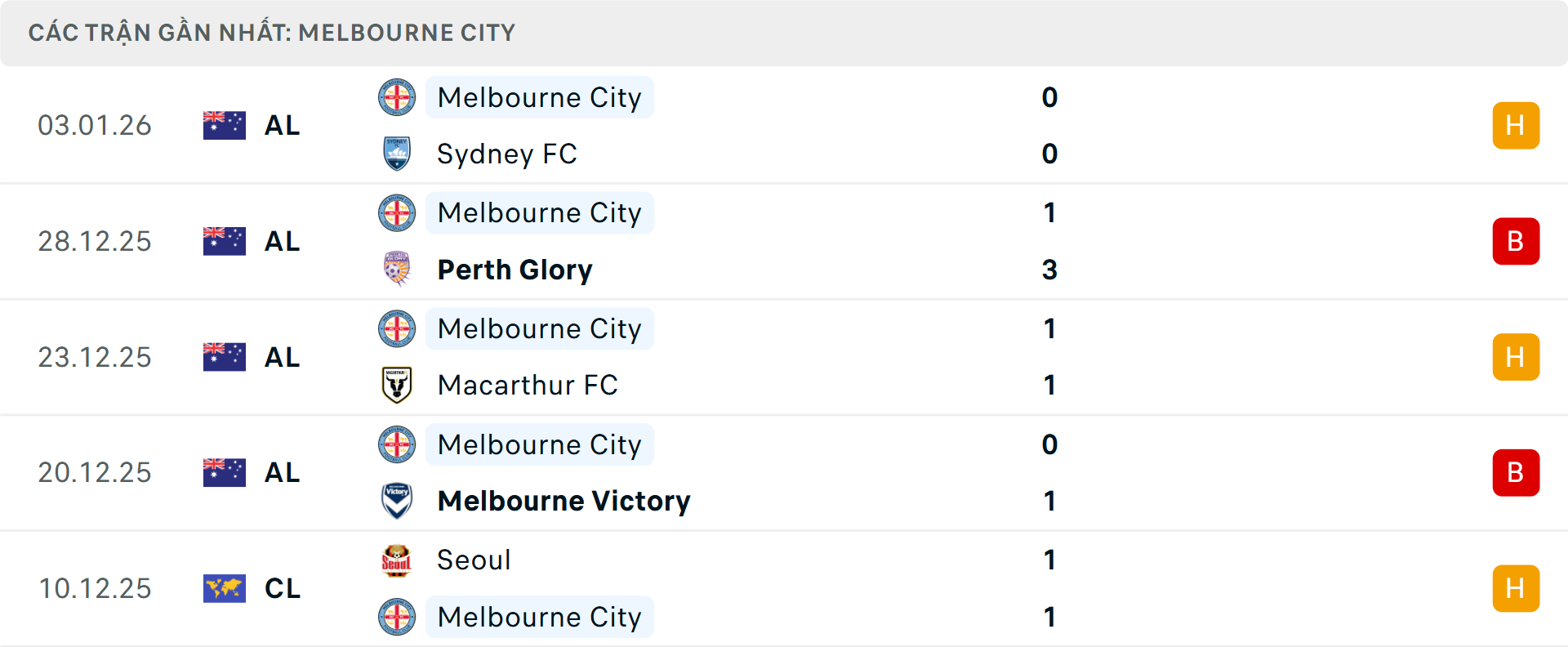Image resolution: width=1568 pixels, height=647 pixels.
Task: Click the Seoul club logo
Action: [397, 560]
